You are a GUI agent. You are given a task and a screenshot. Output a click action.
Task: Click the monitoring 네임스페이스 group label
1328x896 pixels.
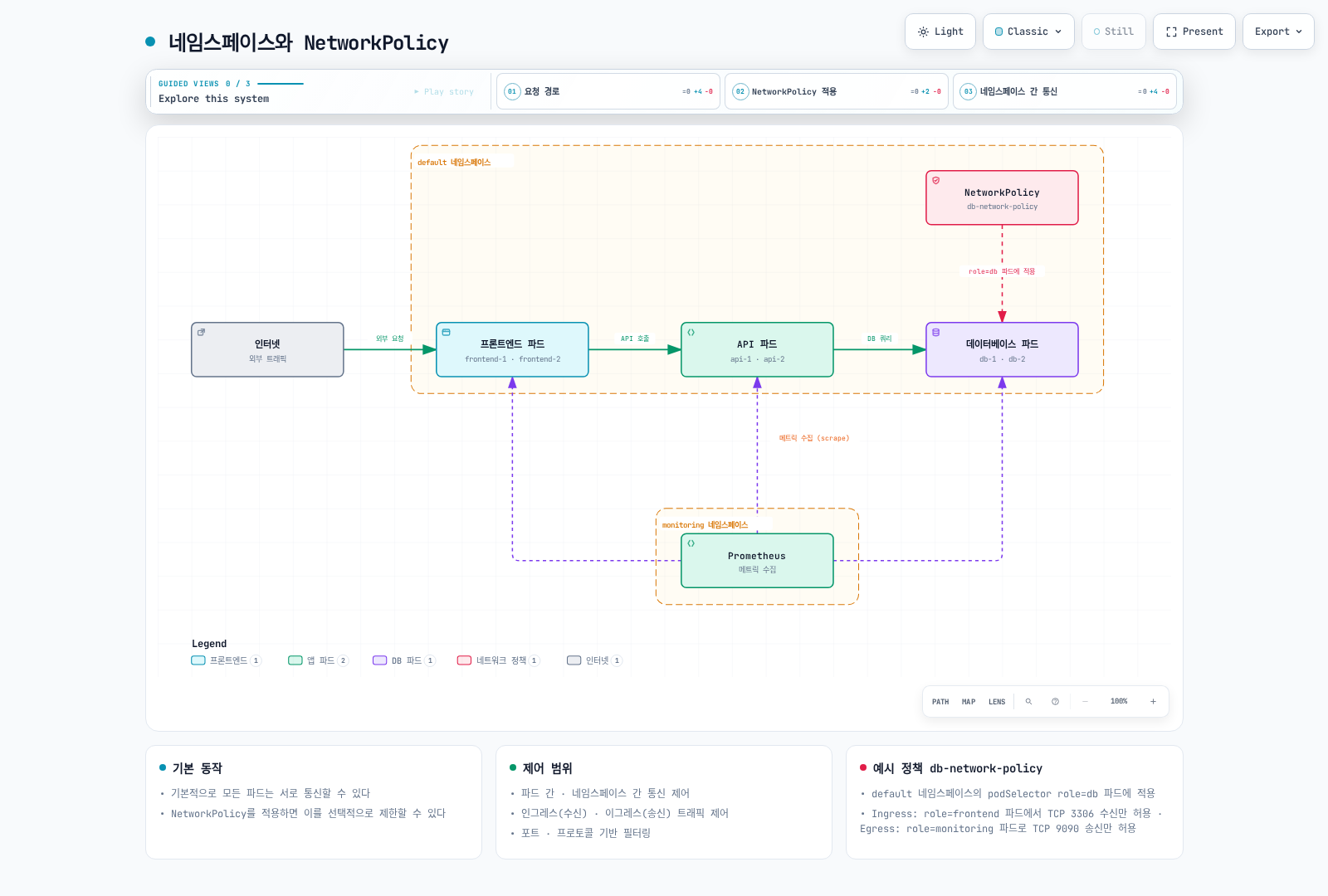[x=705, y=525]
